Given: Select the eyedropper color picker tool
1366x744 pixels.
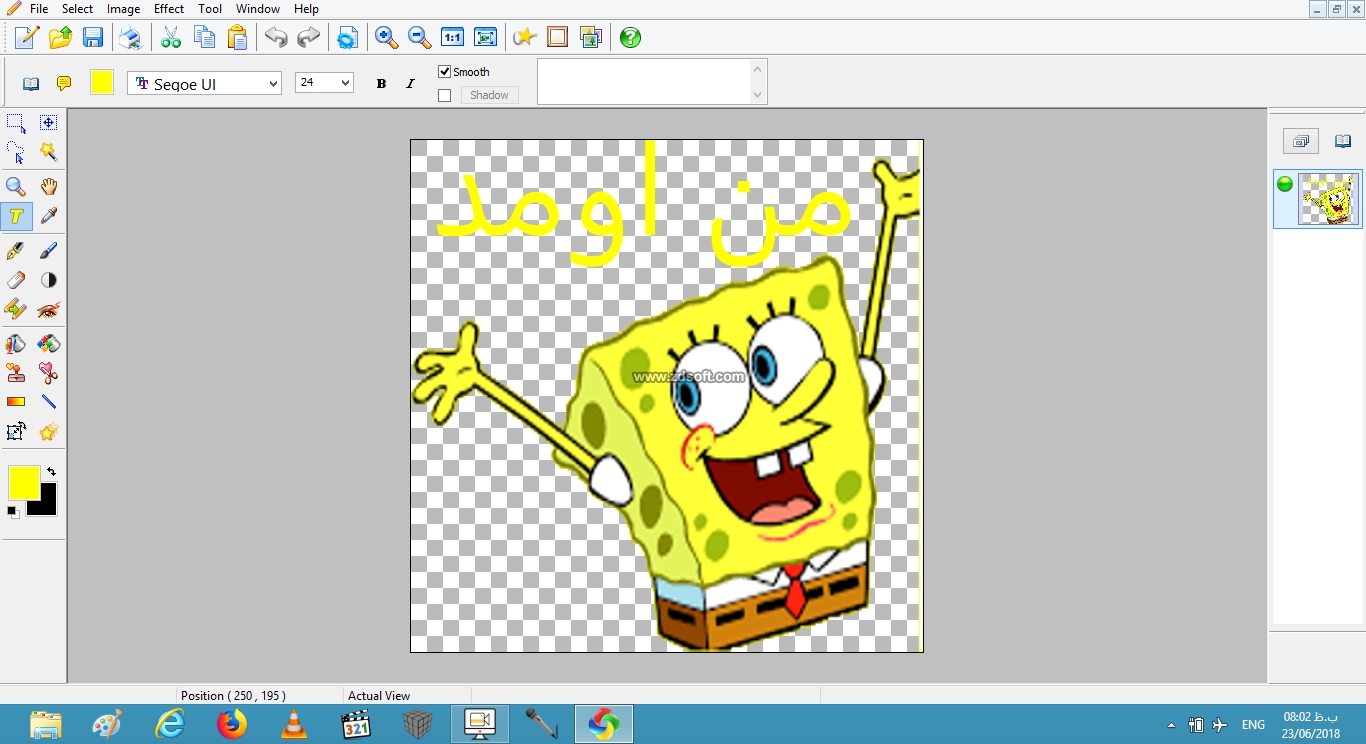Looking at the screenshot, I should 48,216.
